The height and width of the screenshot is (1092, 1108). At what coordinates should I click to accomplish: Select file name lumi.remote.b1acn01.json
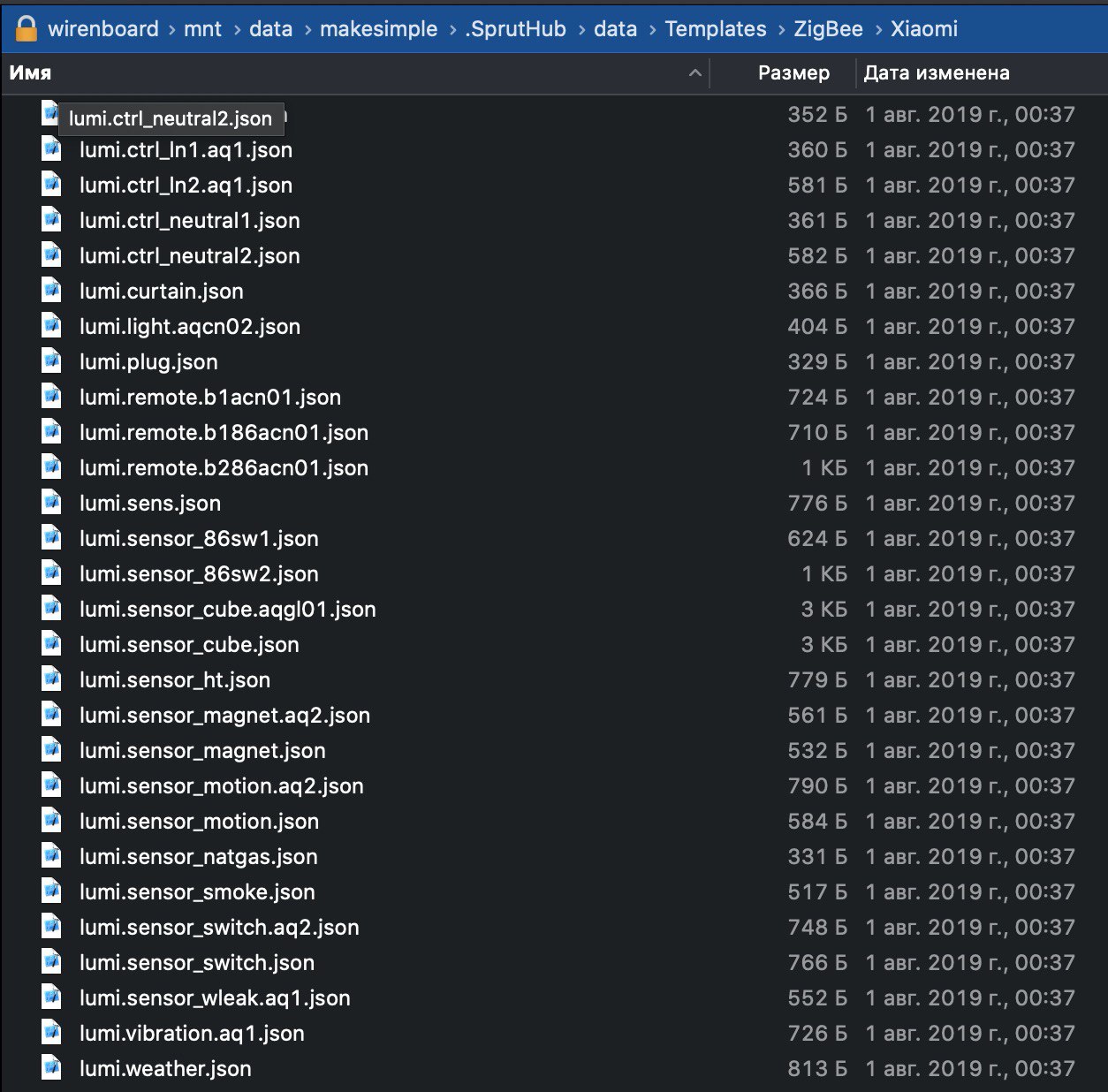pyautogui.click(x=210, y=398)
